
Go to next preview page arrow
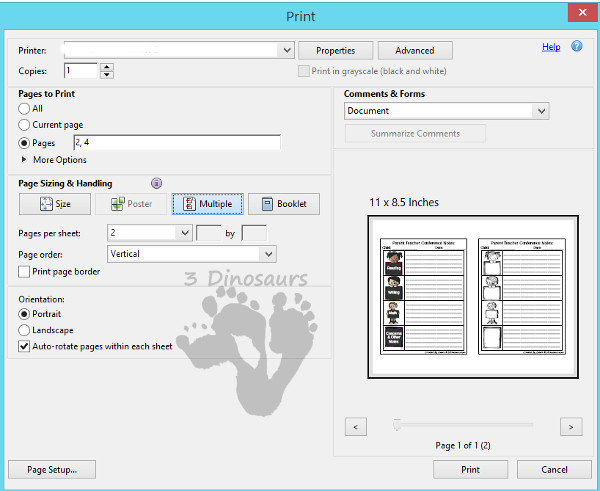(570, 427)
